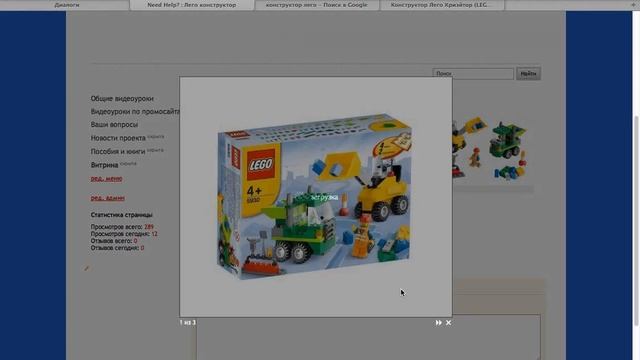Switch to конструктор лего Google search tab
Viewport: 640px width, 360px height.
tap(317, 5)
